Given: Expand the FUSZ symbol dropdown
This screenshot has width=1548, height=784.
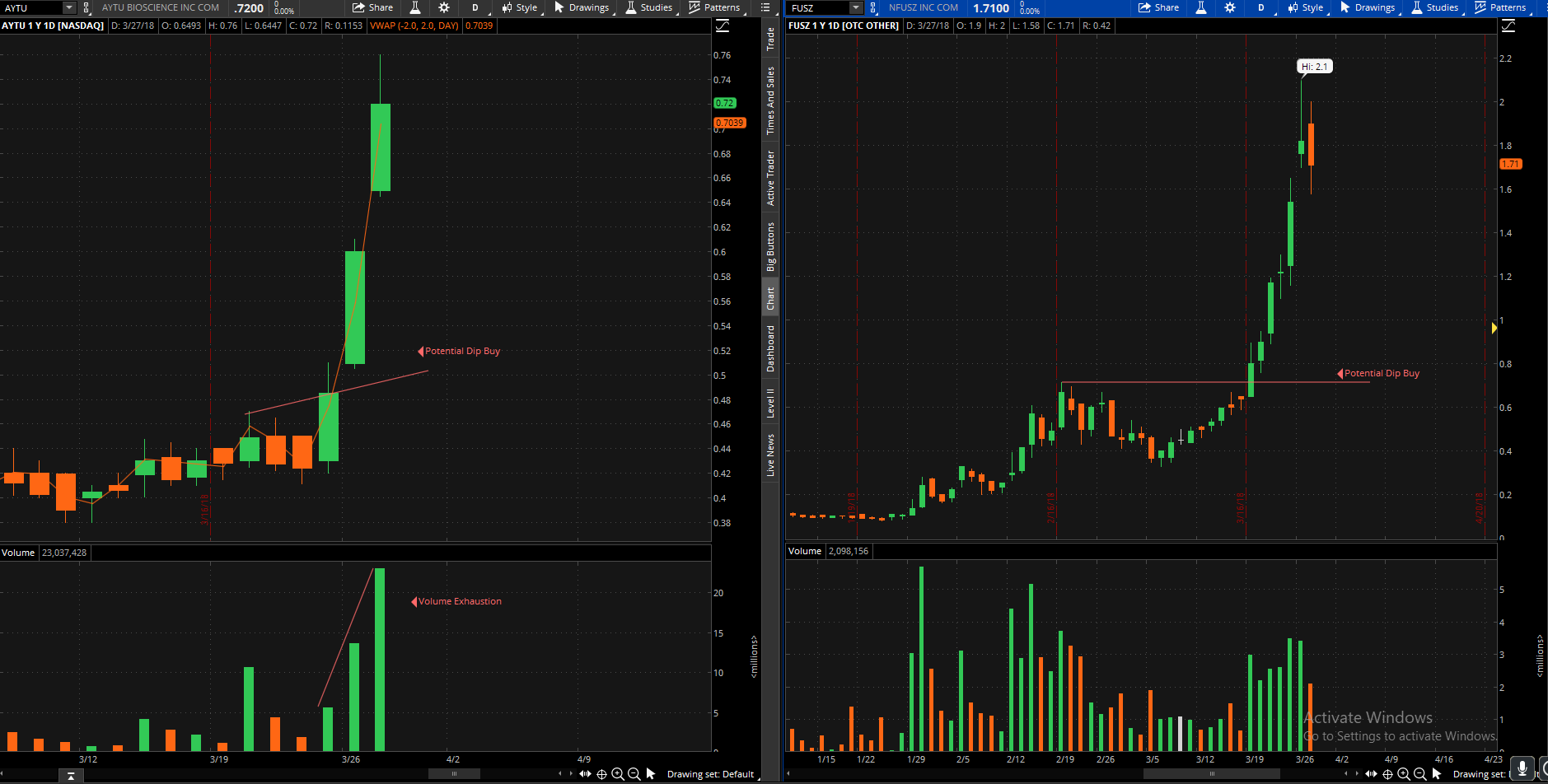Looking at the screenshot, I should 856,7.
